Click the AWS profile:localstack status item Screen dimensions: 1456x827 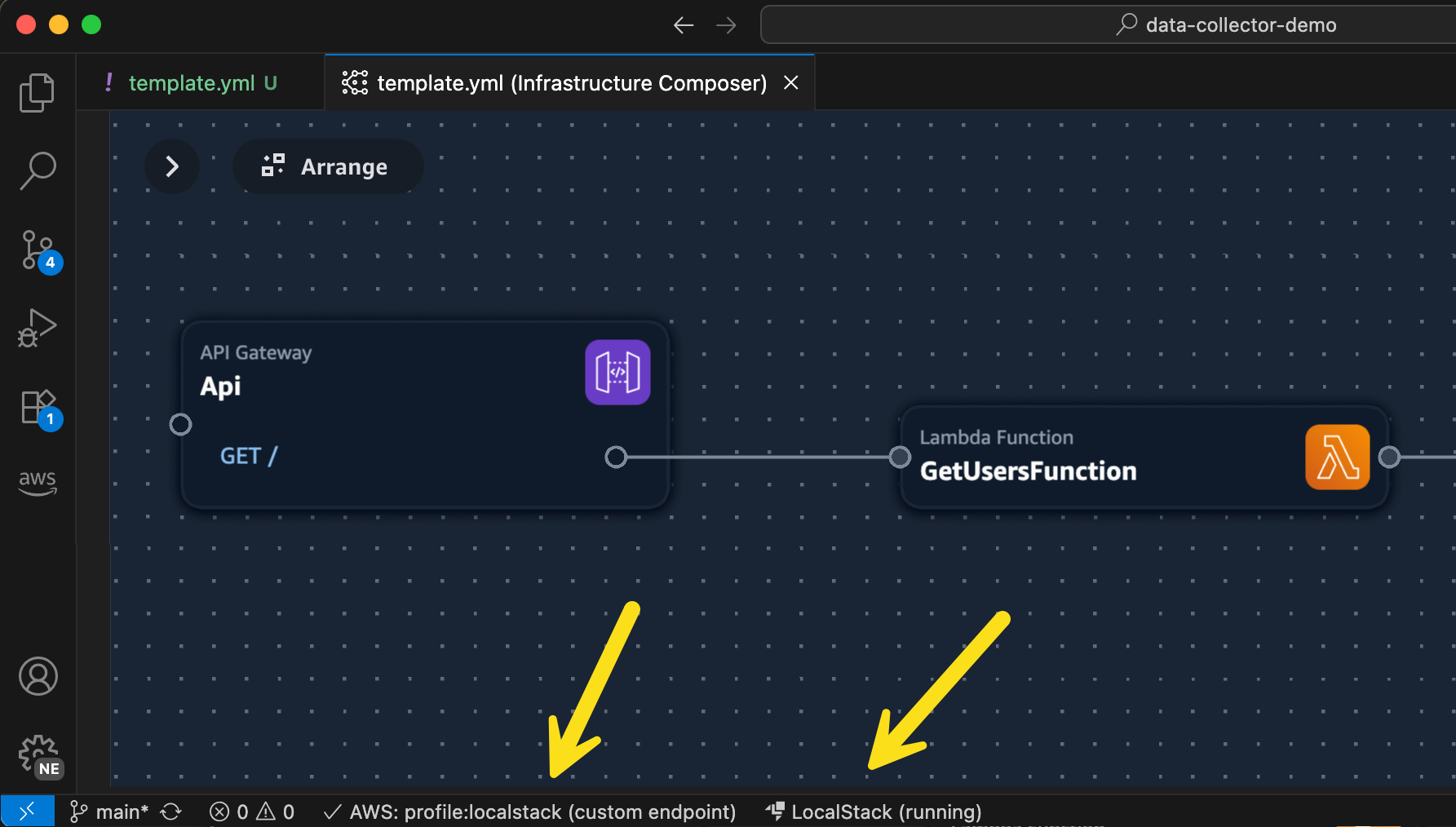(x=530, y=812)
